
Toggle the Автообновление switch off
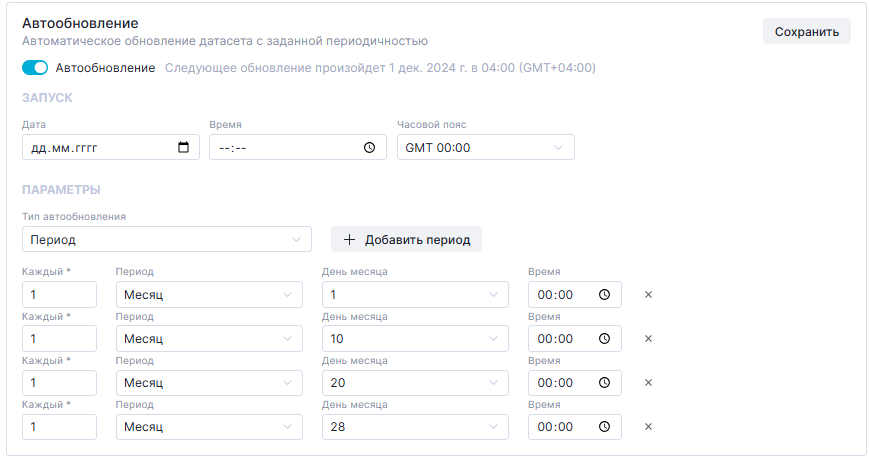pos(35,68)
